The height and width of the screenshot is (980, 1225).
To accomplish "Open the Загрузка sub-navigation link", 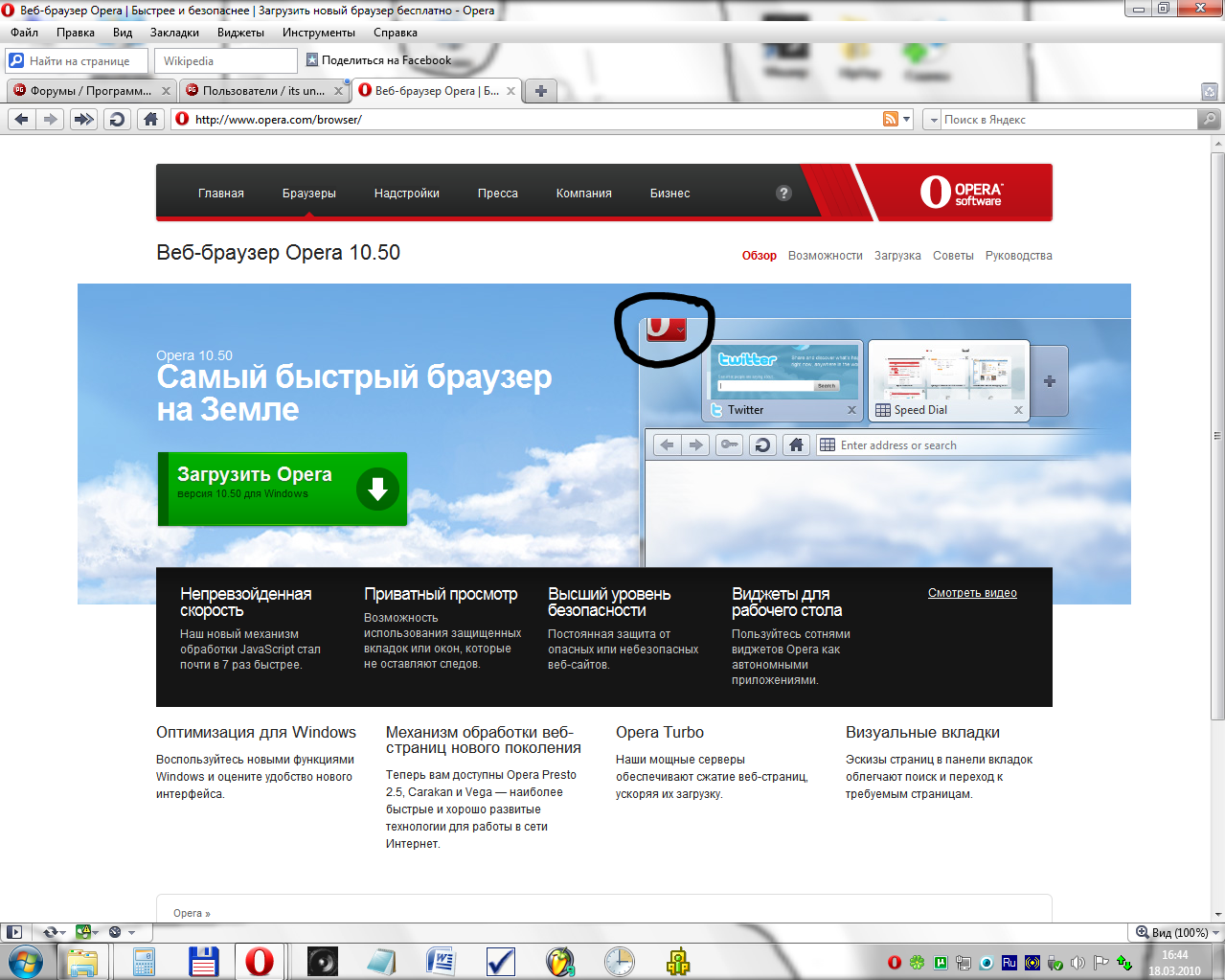I will tap(897, 256).
